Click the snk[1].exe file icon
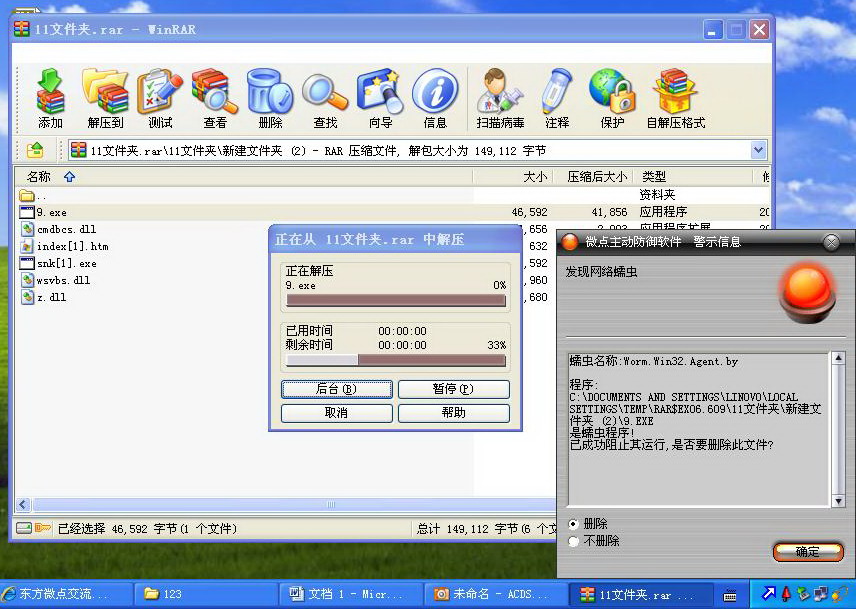 click(27, 263)
